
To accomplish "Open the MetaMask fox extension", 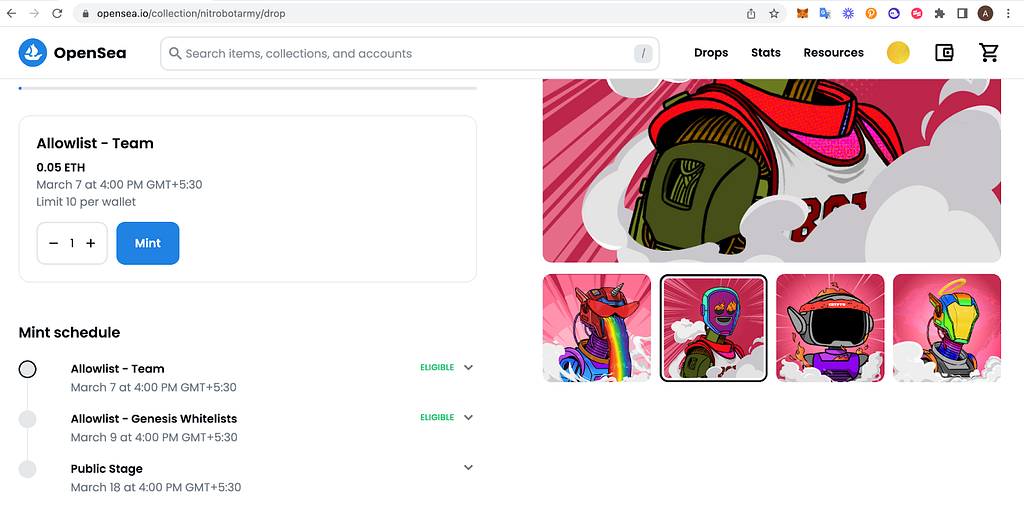I will [x=803, y=13].
